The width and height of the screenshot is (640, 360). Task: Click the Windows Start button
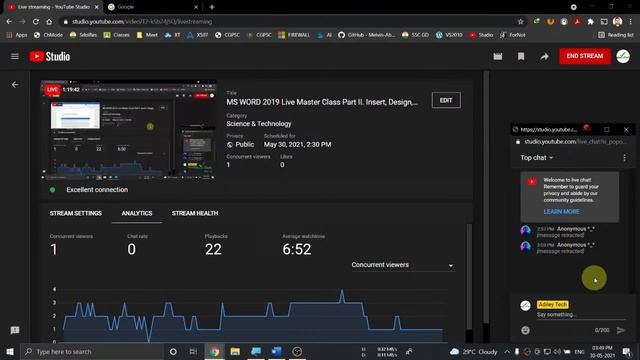click(x=10, y=351)
